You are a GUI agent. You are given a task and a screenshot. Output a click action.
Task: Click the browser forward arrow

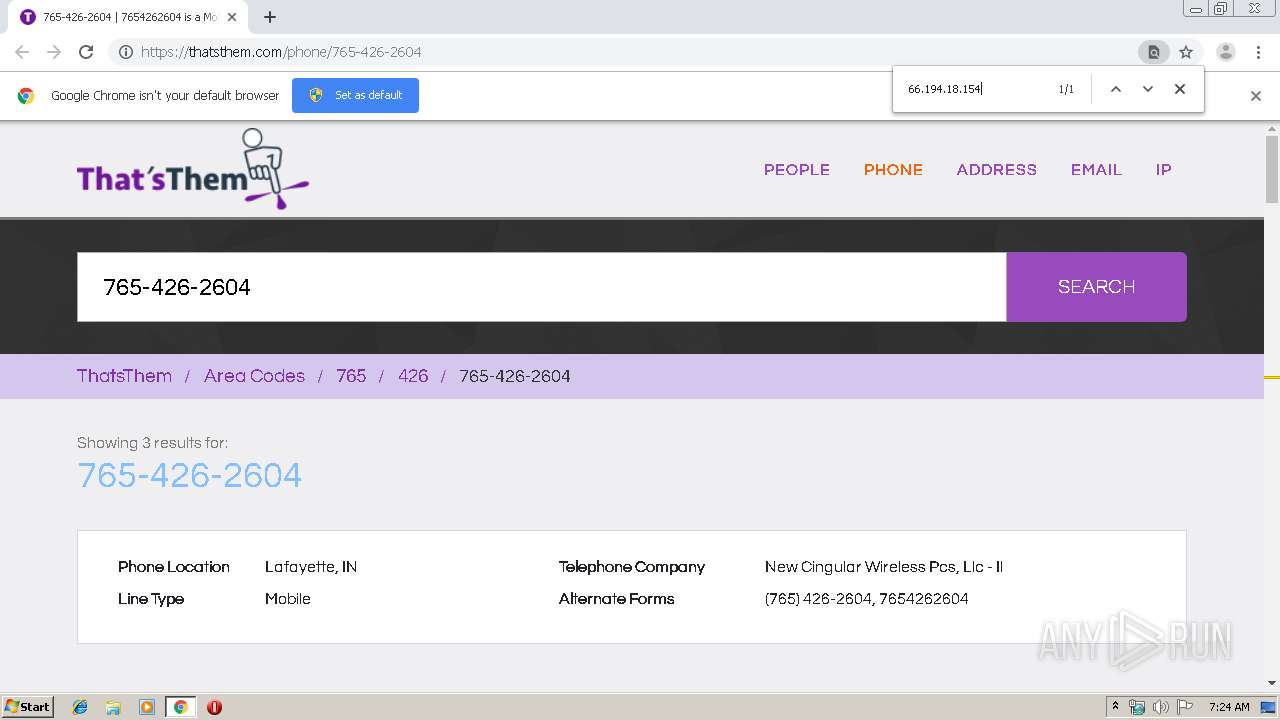54,52
